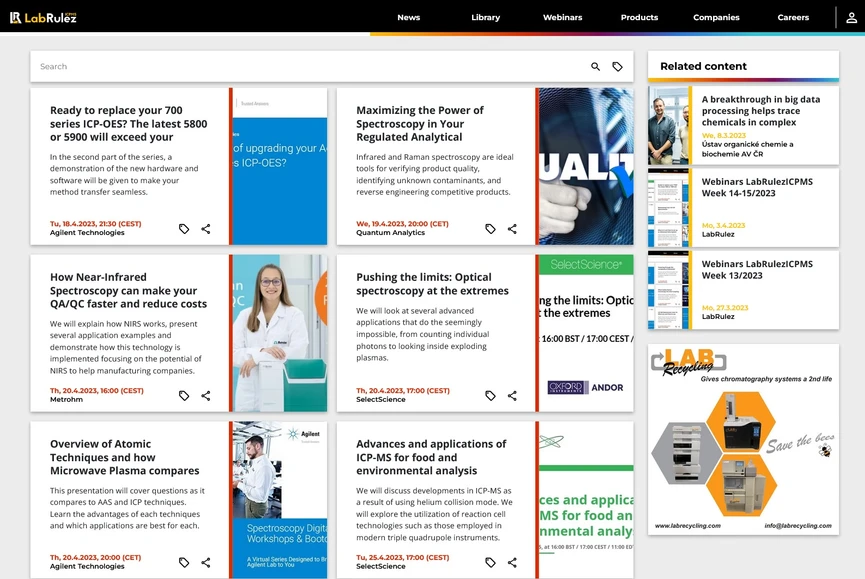Click tag icon on Metrohm NIRS card
865x579 pixels.
(184, 395)
